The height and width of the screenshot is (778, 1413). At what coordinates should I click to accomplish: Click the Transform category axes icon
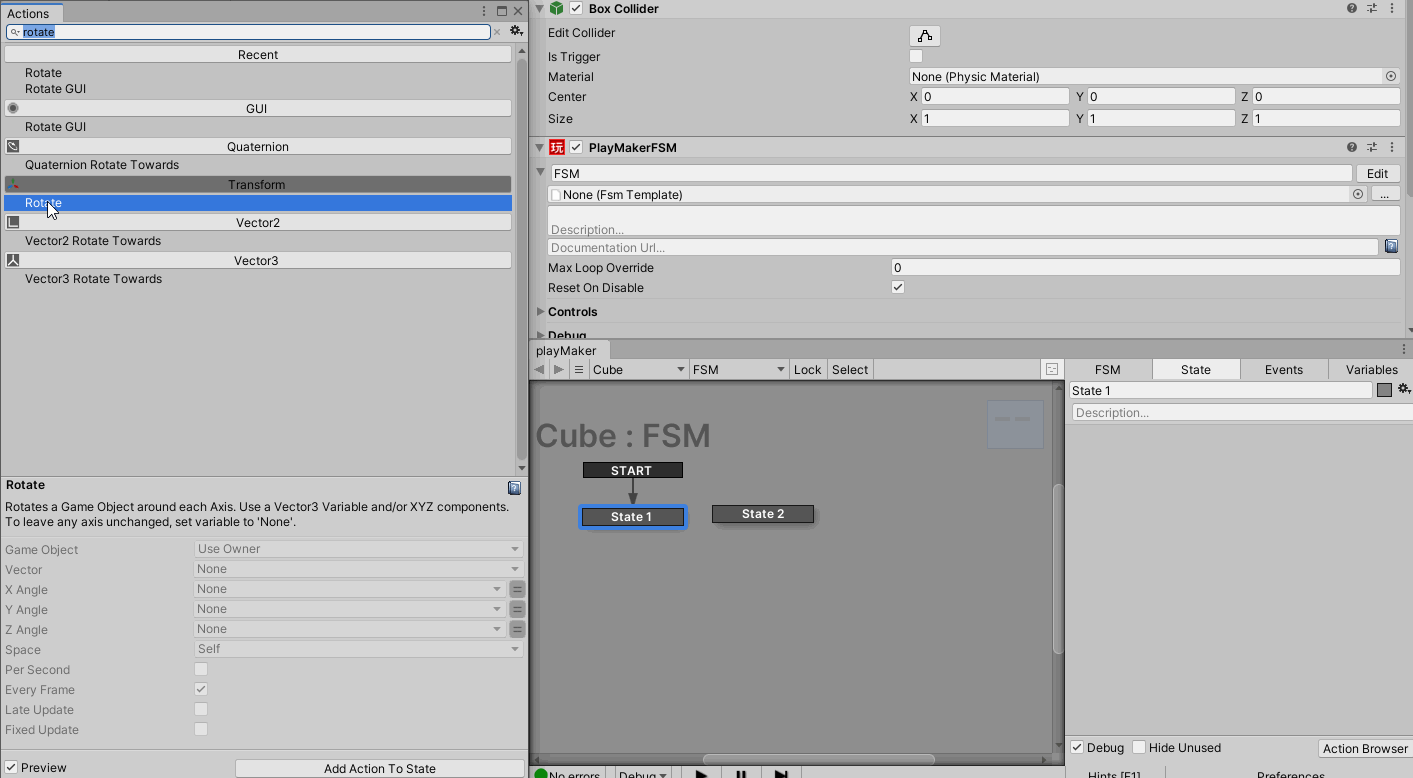pos(13,184)
